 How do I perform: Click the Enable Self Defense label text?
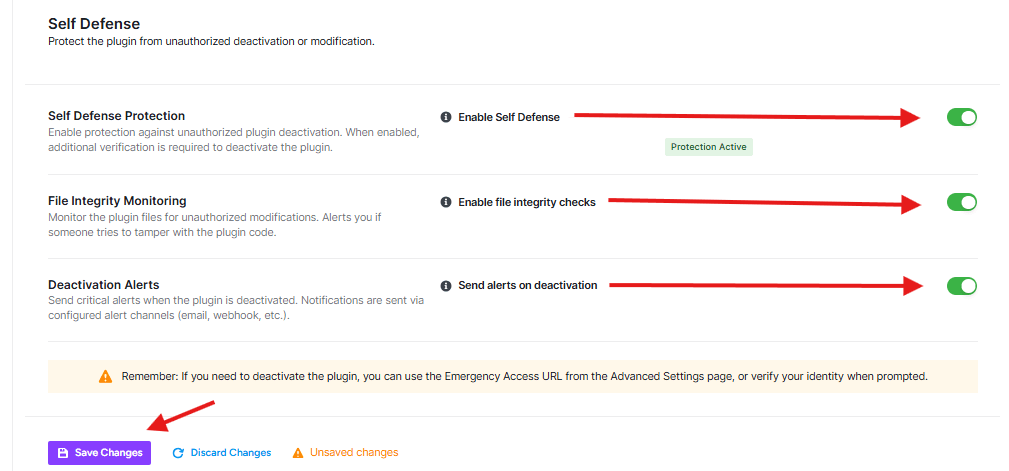(x=509, y=117)
